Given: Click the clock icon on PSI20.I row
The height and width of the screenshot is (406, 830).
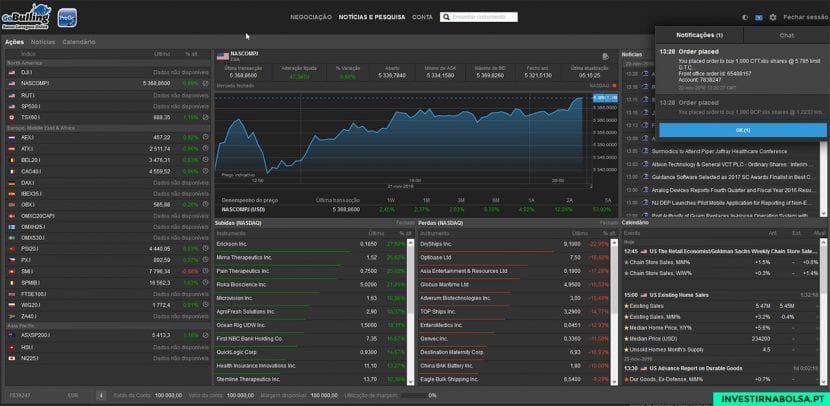Looking at the screenshot, I should tap(205, 248).
